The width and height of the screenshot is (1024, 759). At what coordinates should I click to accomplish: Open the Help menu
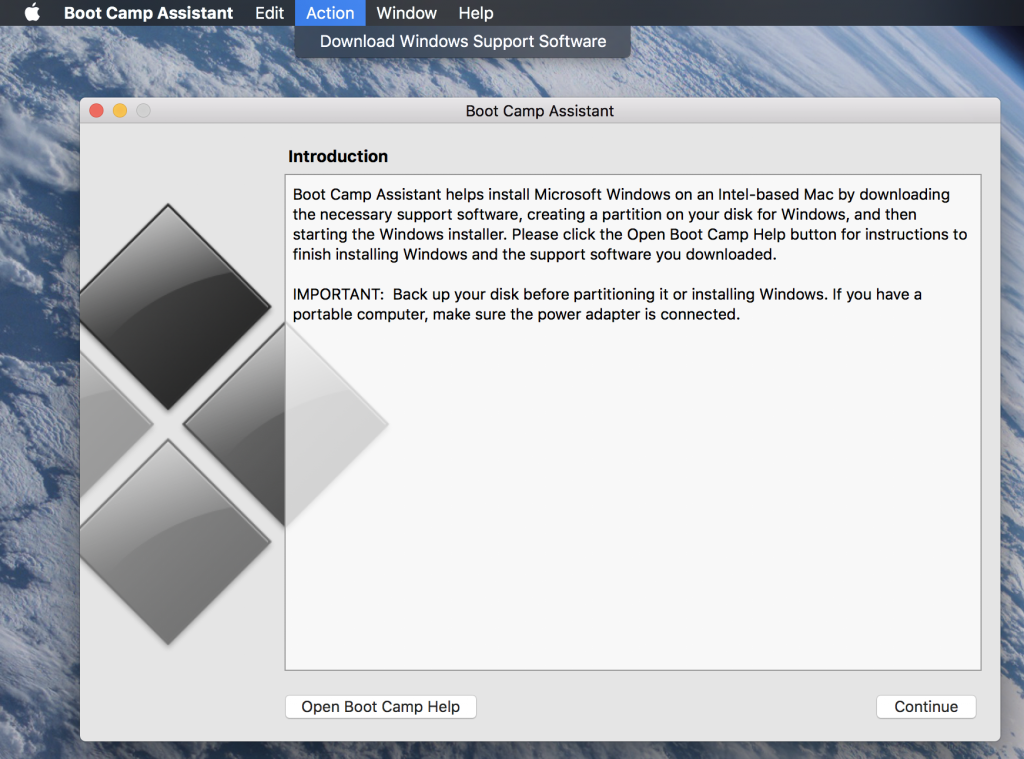point(475,13)
